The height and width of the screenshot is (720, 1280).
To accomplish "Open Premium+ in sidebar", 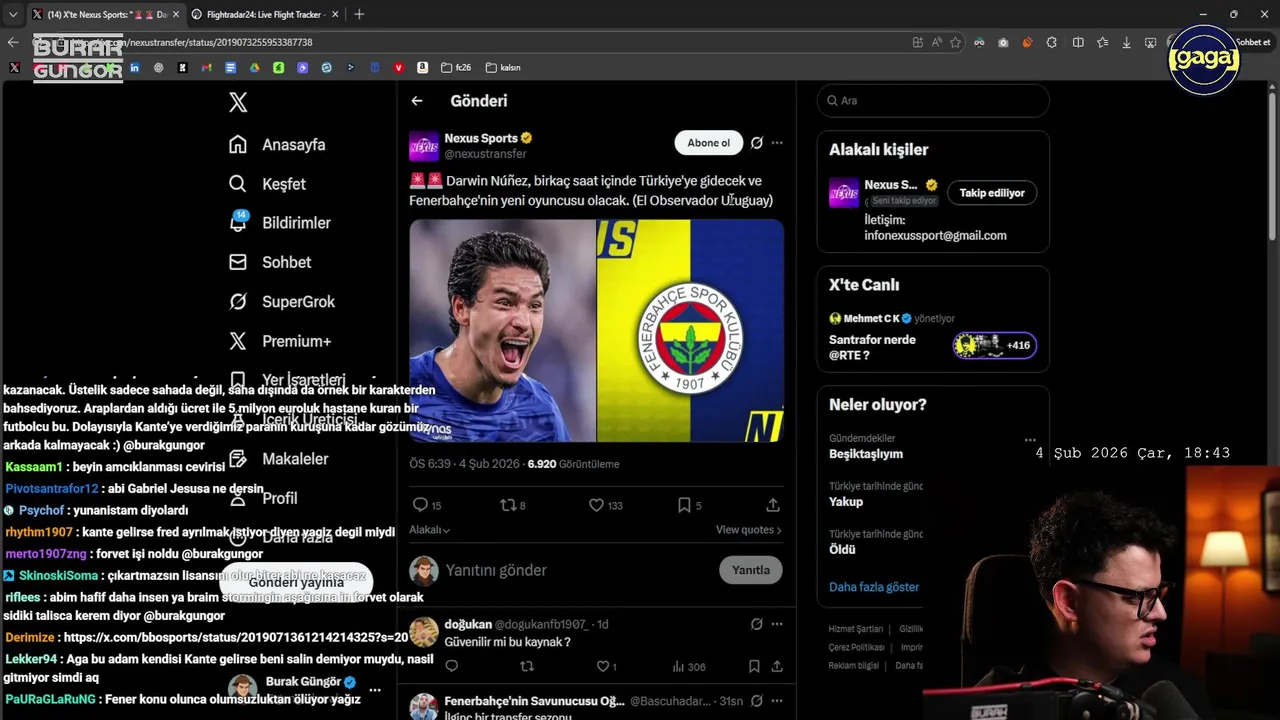I will (x=279, y=341).
